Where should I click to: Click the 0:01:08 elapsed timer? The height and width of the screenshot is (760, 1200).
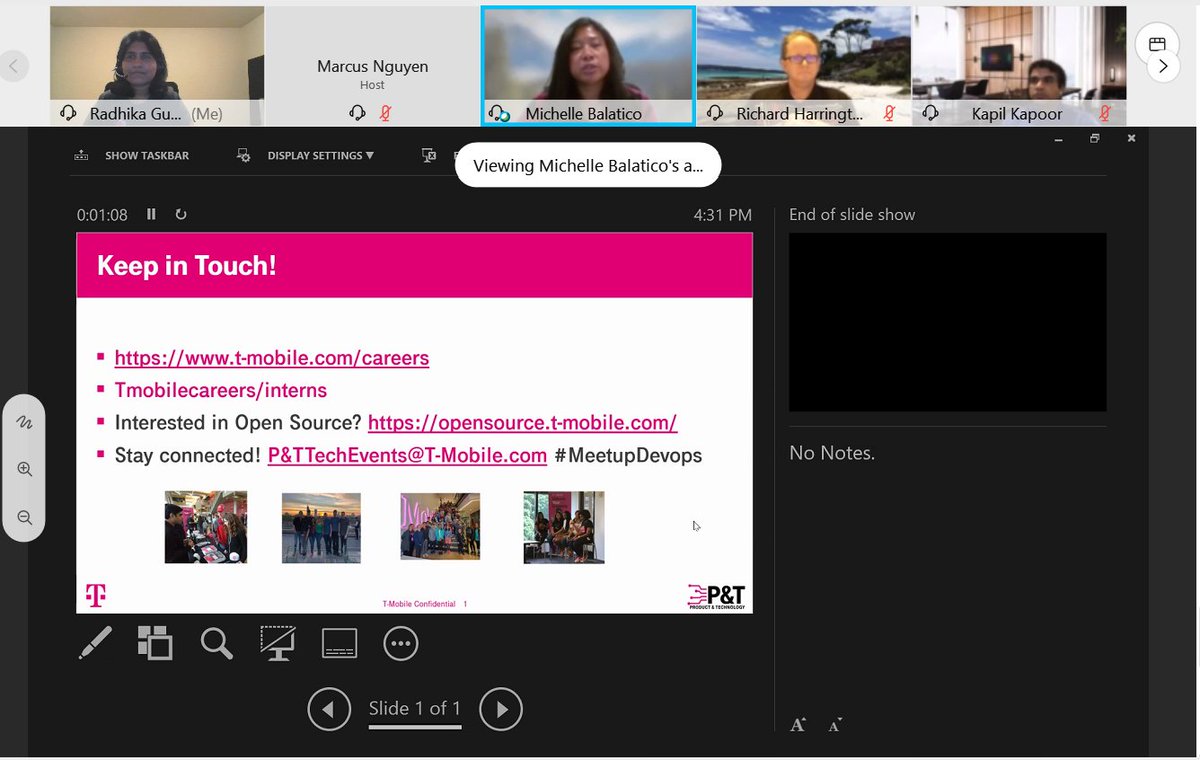click(x=102, y=214)
